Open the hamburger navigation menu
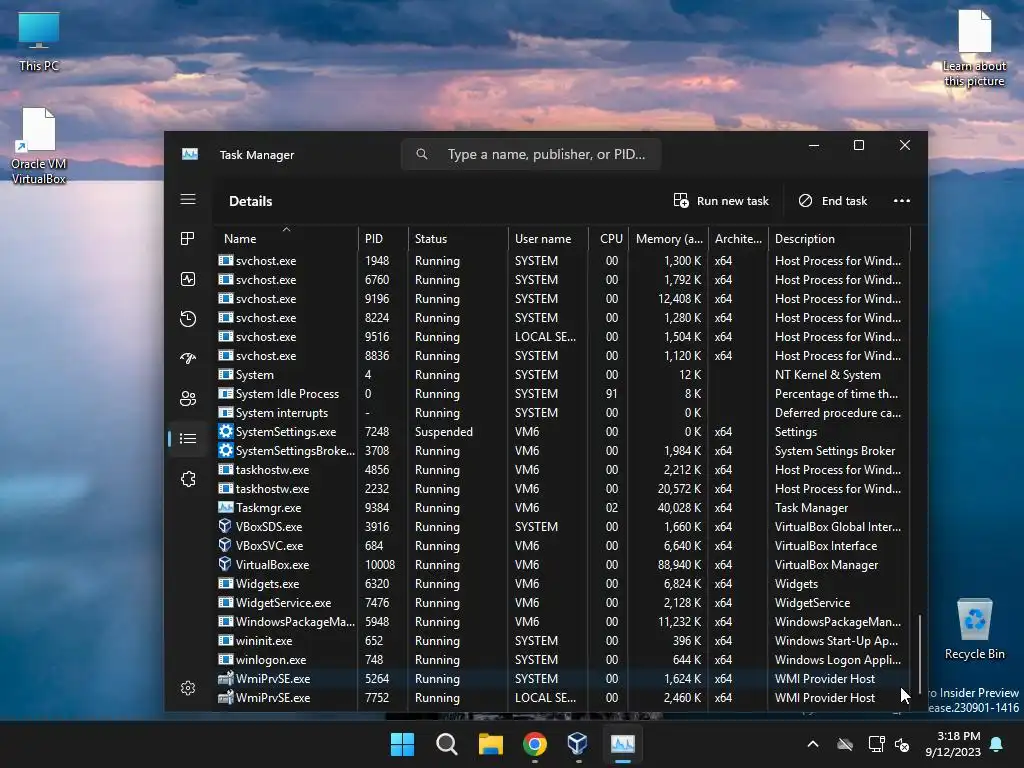This screenshot has height=768, width=1024. tap(188, 199)
